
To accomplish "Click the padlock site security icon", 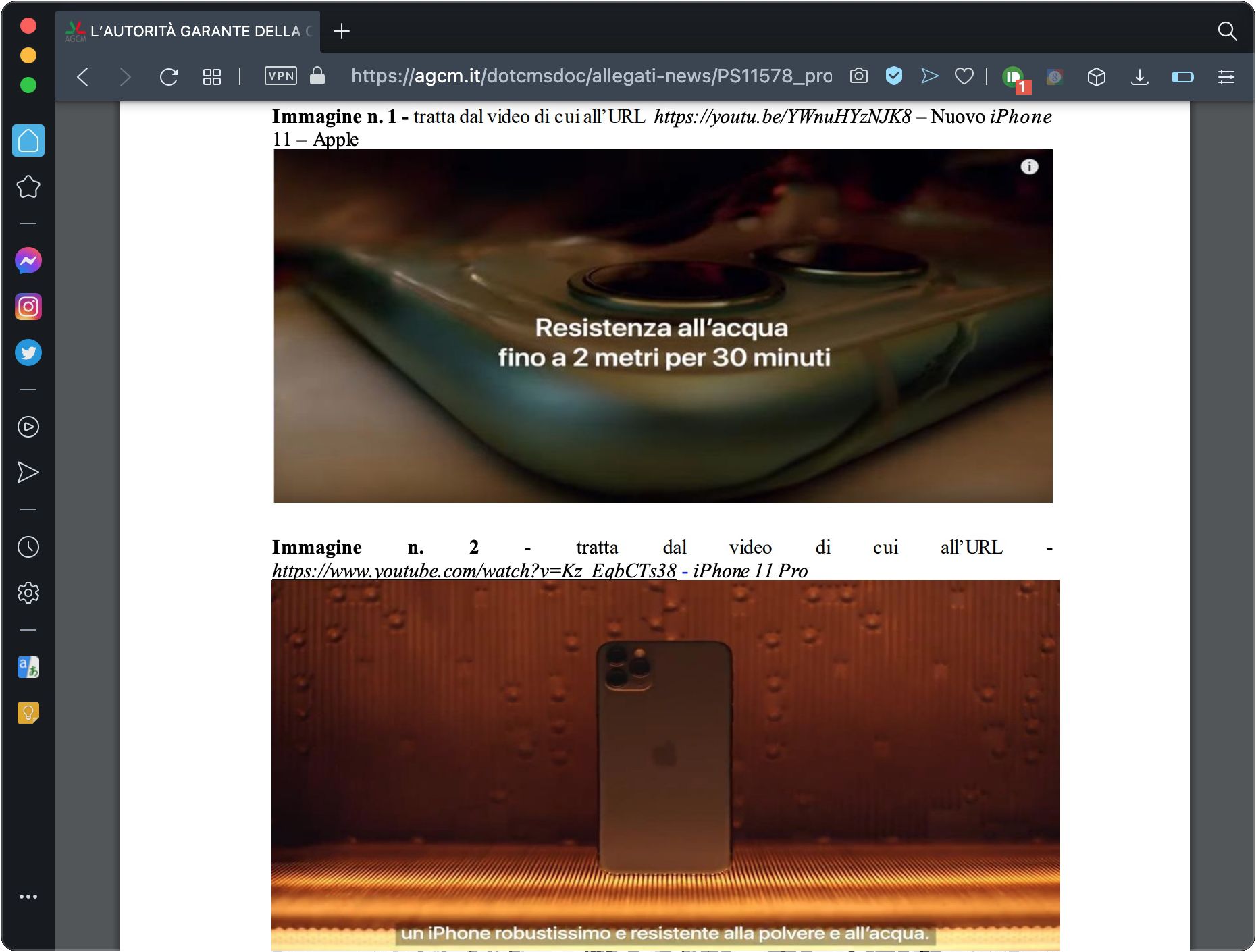I will point(317,76).
